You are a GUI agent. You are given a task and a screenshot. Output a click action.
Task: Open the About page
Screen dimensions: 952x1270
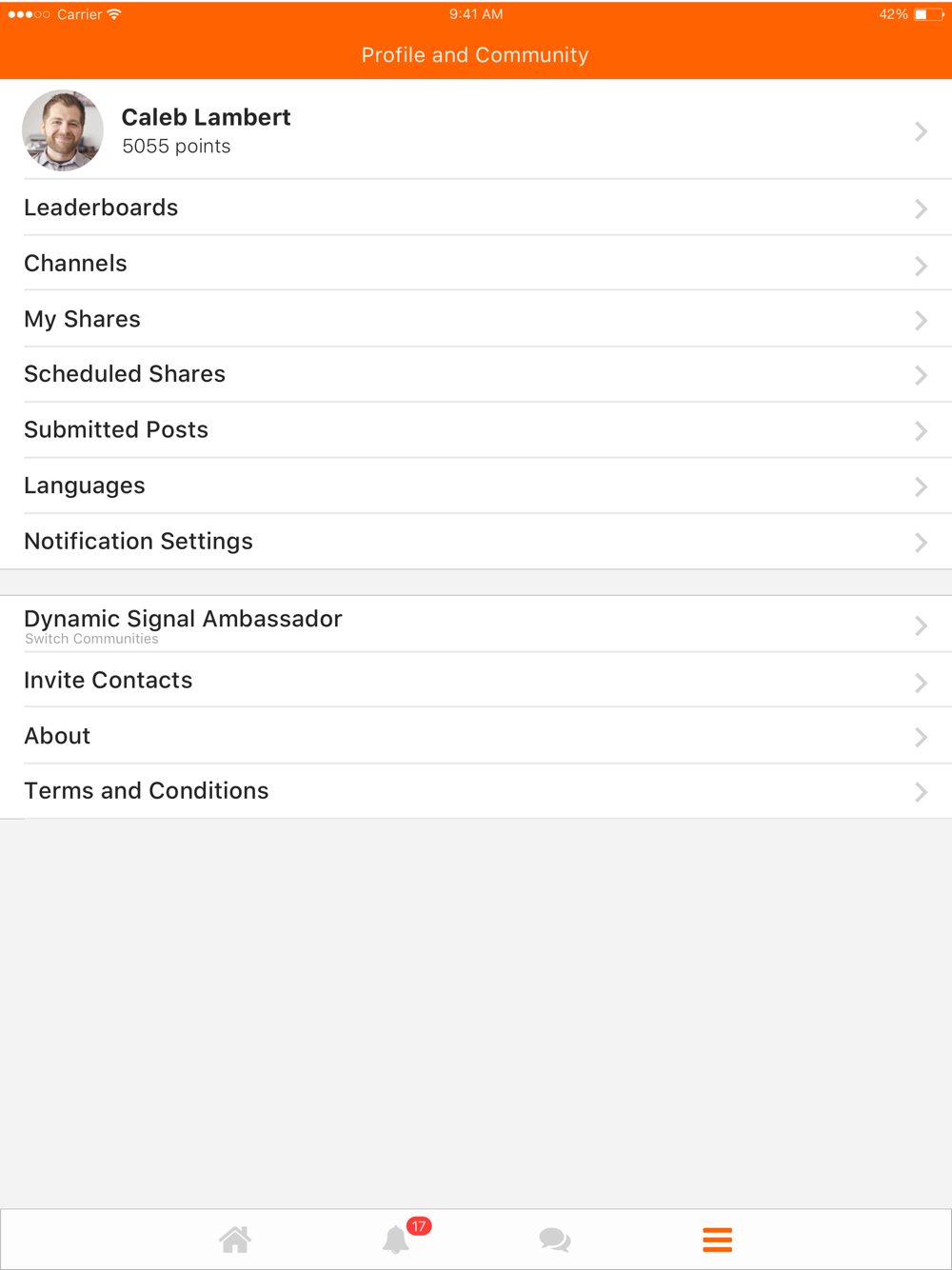pos(476,736)
